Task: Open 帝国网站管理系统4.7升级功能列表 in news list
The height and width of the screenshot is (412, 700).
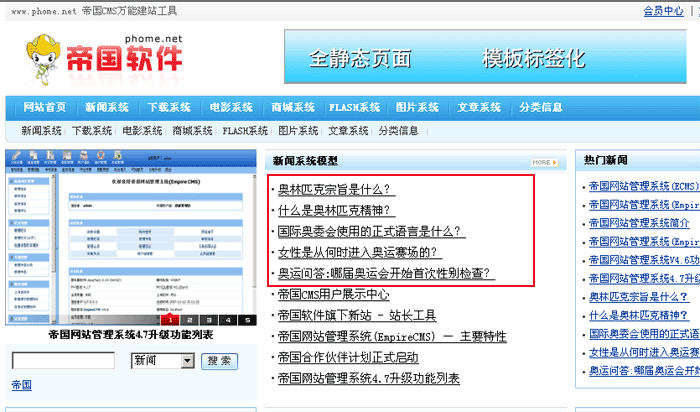Action: point(369,379)
